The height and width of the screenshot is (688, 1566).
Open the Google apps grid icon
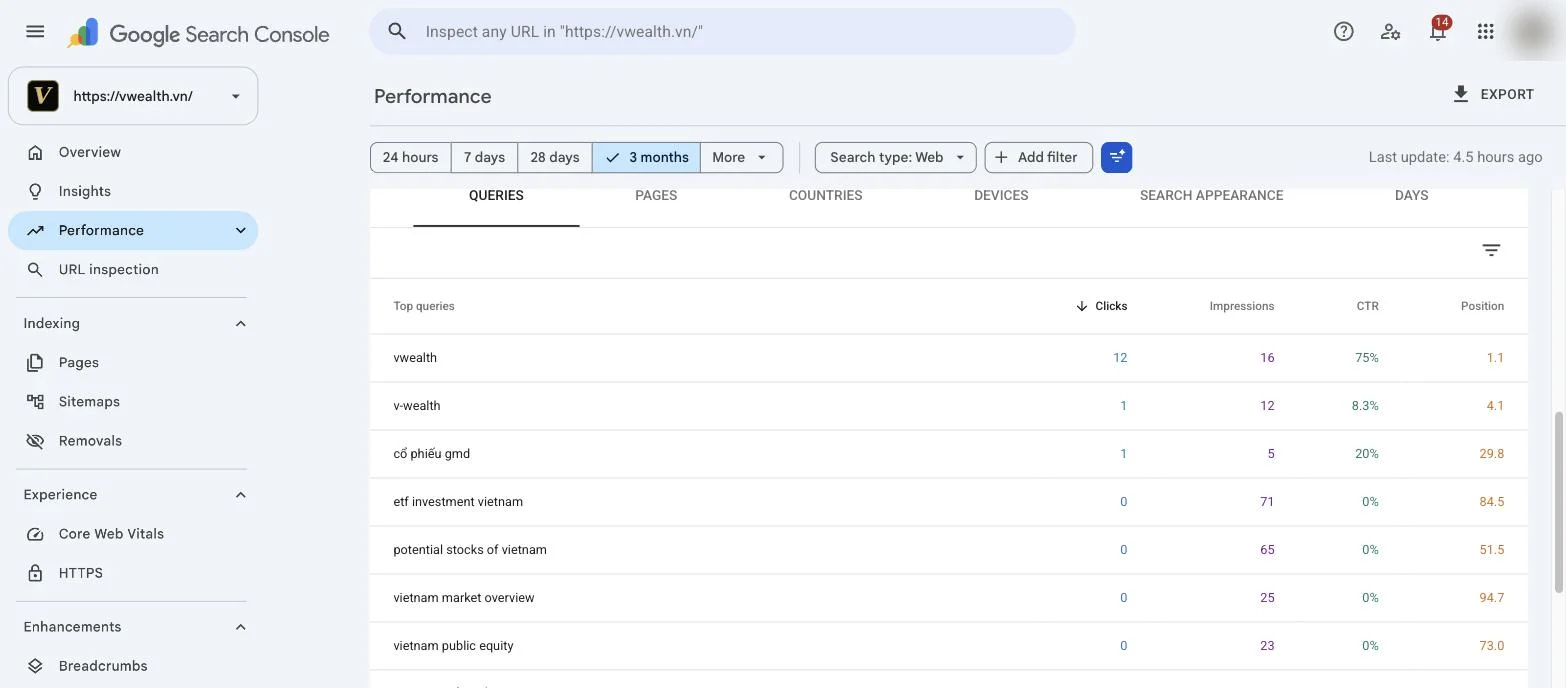click(x=1485, y=31)
